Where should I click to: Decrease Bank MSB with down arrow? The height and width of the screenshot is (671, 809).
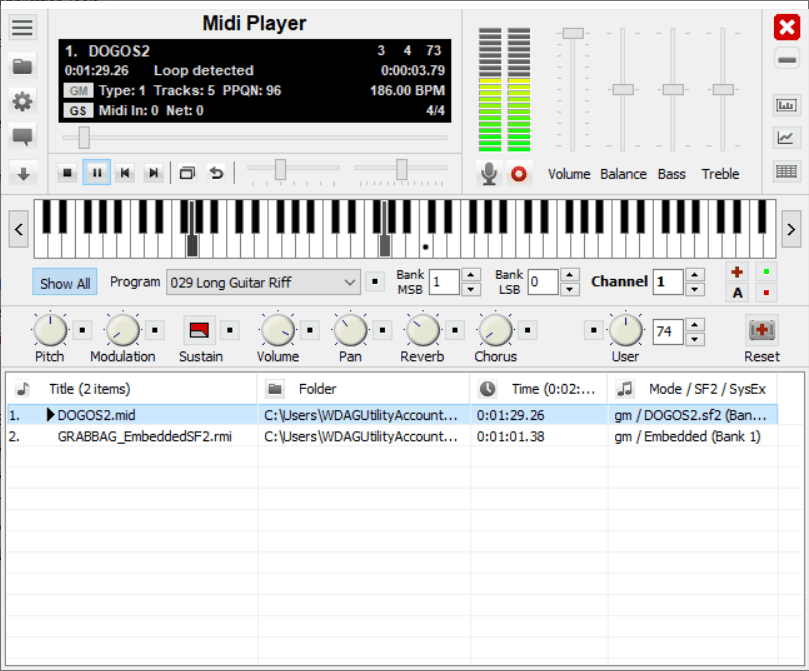tap(471, 289)
